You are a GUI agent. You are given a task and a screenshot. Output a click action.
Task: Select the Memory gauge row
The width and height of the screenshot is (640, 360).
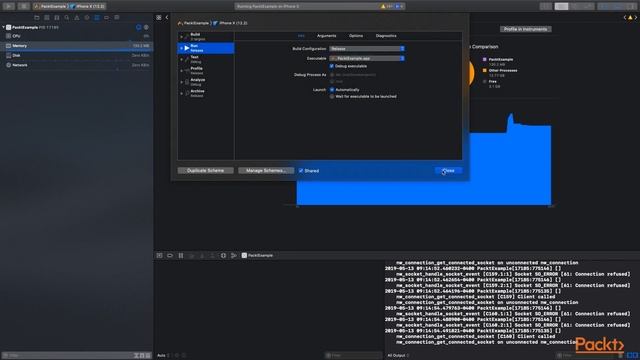pyautogui.click(x=77, y=46)
